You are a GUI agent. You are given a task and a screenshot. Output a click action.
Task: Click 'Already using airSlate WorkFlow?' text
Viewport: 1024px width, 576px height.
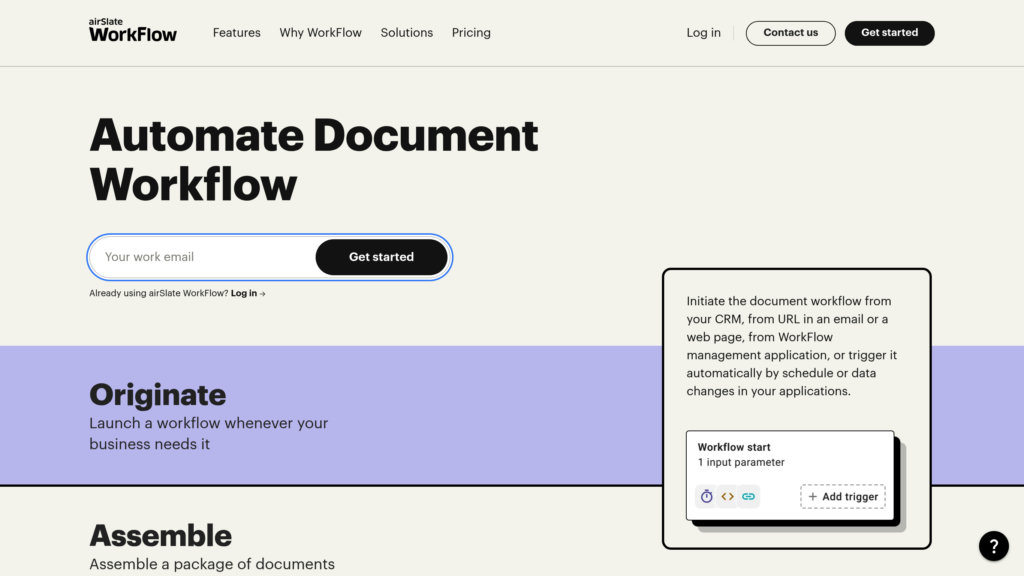click(159, 293)
